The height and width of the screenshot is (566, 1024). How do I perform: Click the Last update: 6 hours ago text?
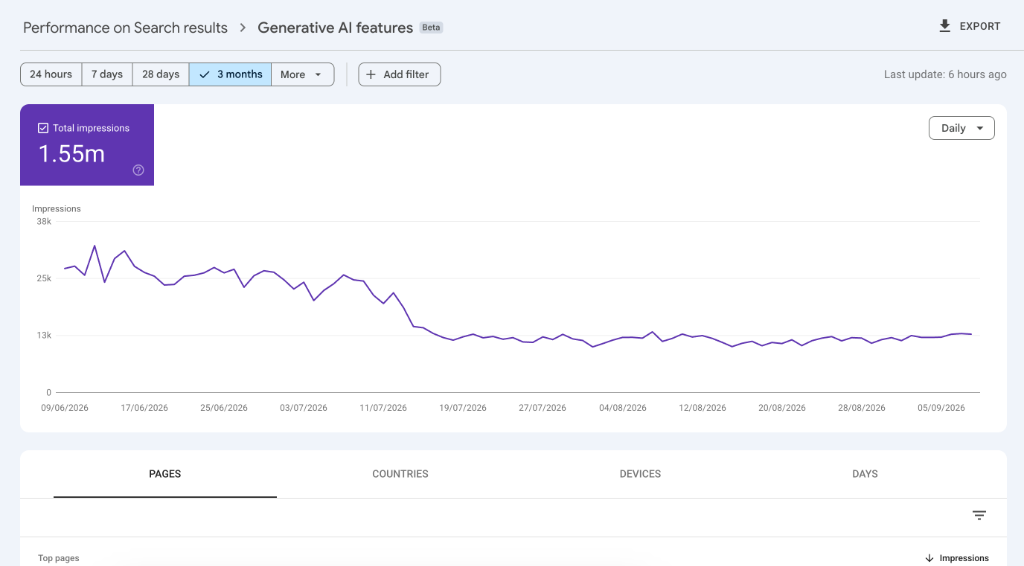pyautogui.click(x=945, y=74)
